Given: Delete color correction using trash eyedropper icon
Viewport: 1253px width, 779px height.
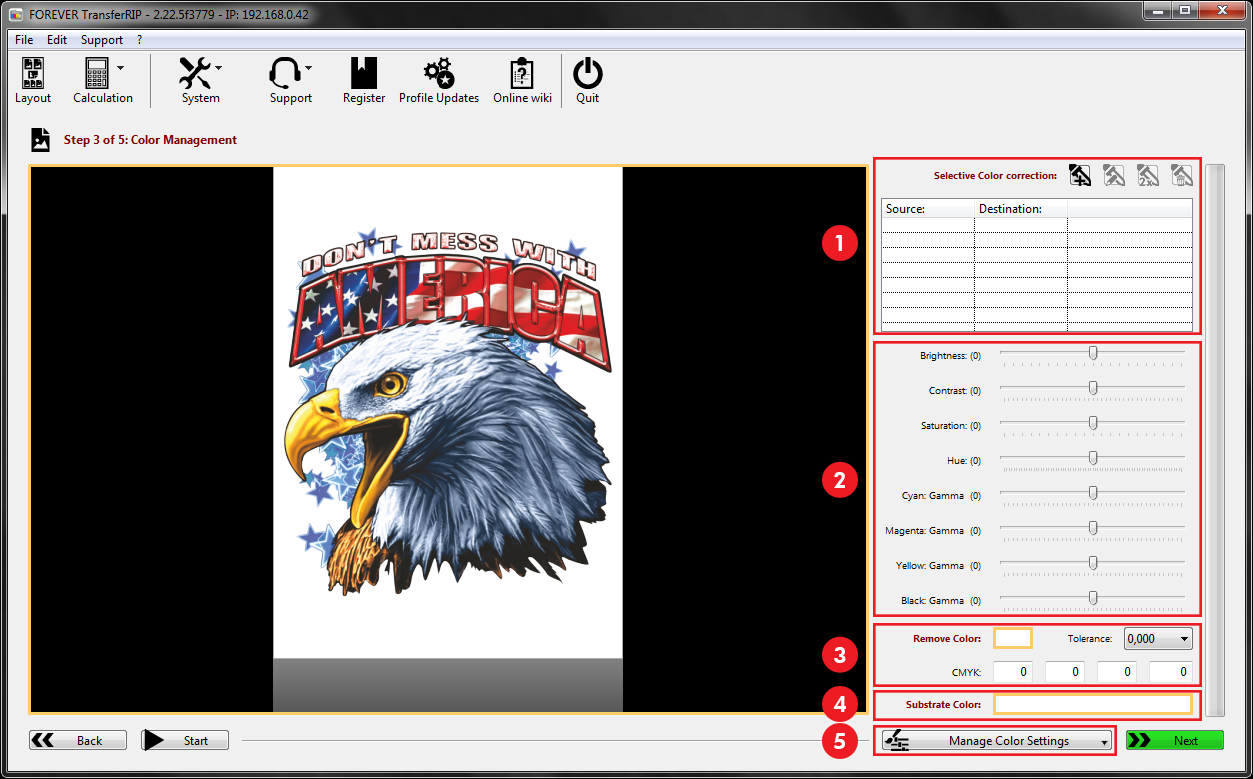Looking at the screenshot, I should [1182, 175].
